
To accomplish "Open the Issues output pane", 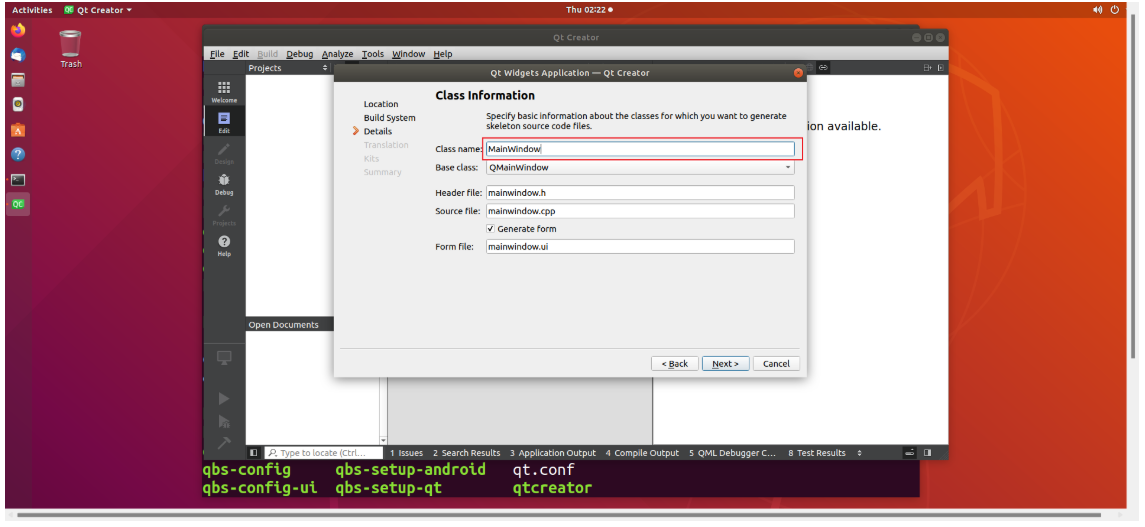I will (406, 453).
